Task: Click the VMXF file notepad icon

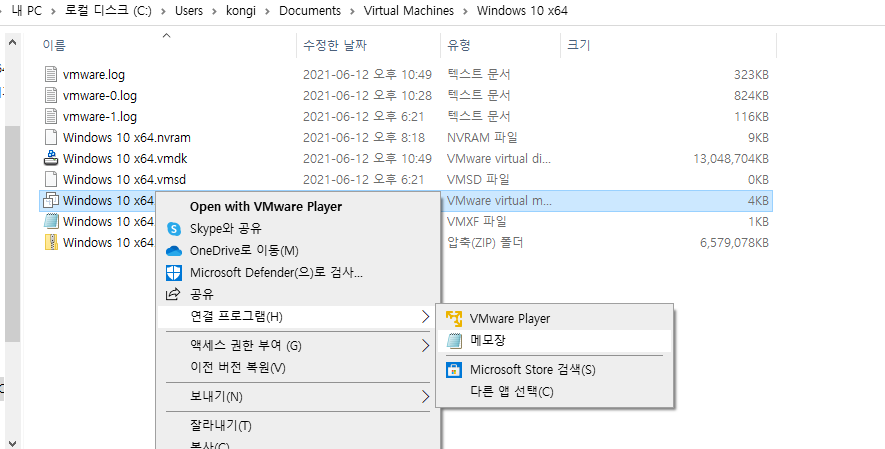Action: [x=51, y=221]
